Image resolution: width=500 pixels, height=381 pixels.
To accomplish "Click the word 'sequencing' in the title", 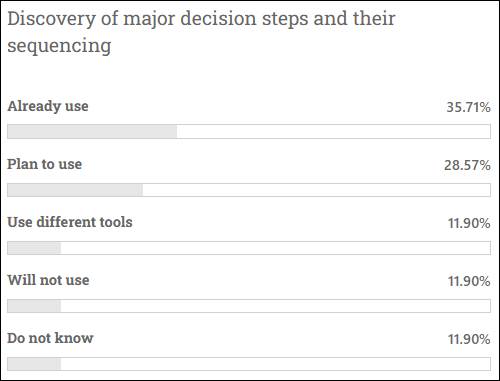I will (59, 46).
